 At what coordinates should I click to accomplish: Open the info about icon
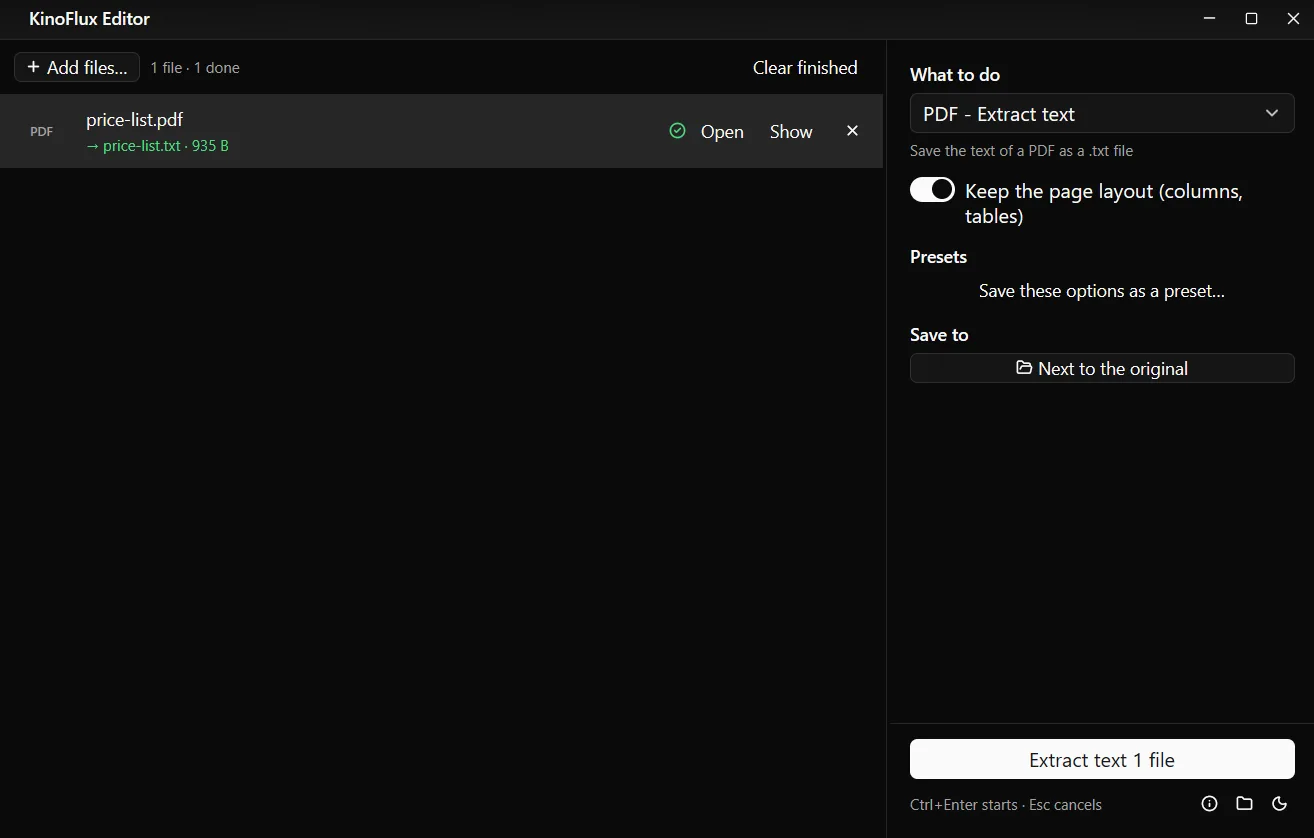(x=1209, y=804)
